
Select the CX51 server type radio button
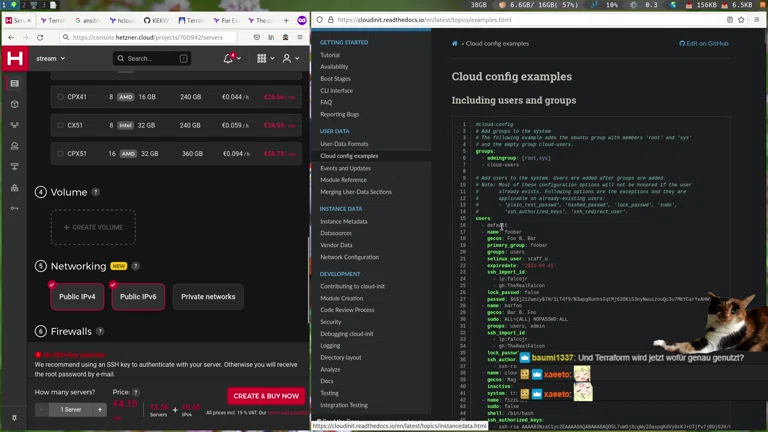[60, 125]
